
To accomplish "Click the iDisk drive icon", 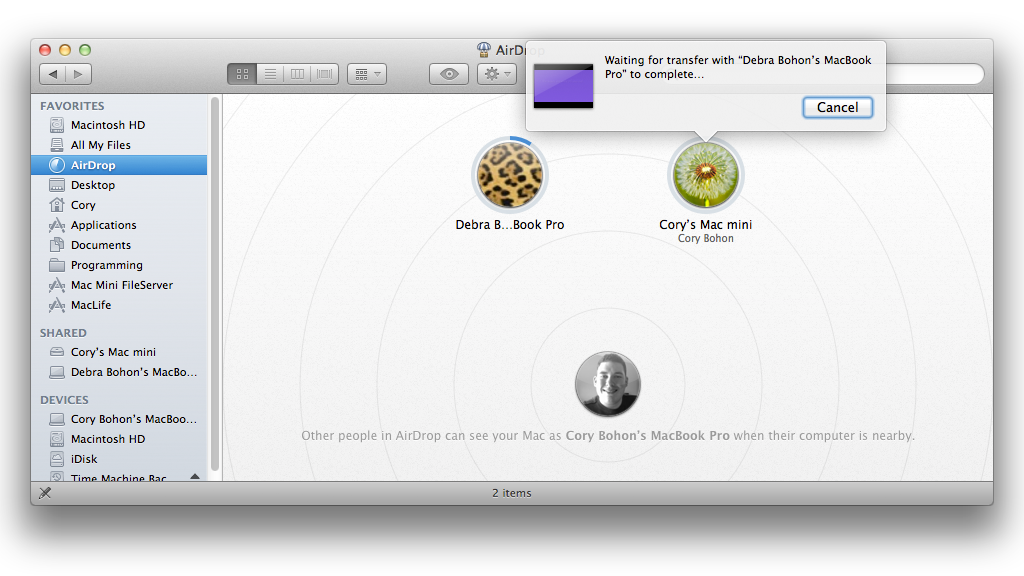I will pyautogui.click(x=57, y=459).
